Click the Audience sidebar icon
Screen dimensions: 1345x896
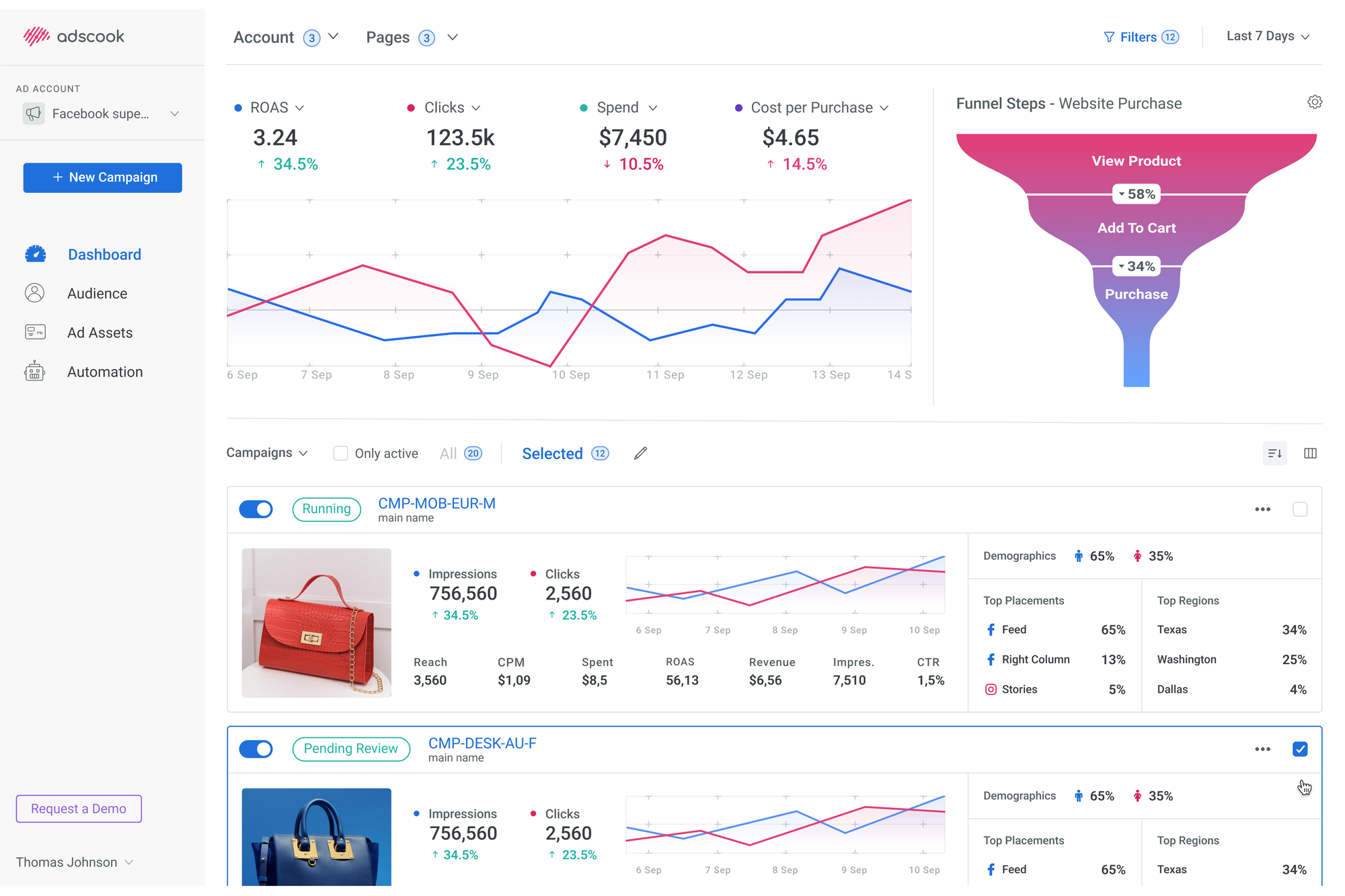[x=35, y=292]
